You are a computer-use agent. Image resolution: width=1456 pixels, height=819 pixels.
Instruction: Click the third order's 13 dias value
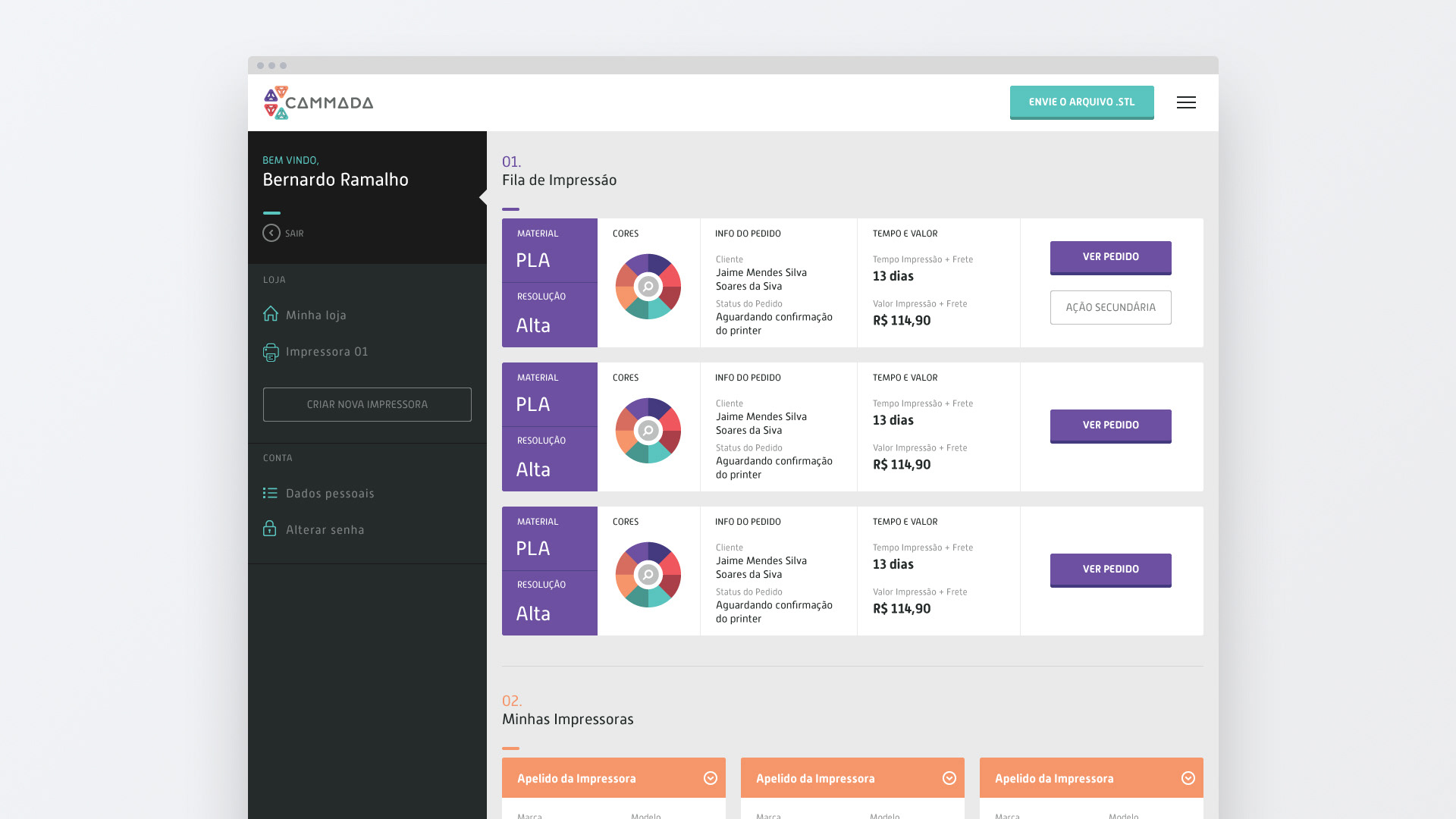(893, 564)
